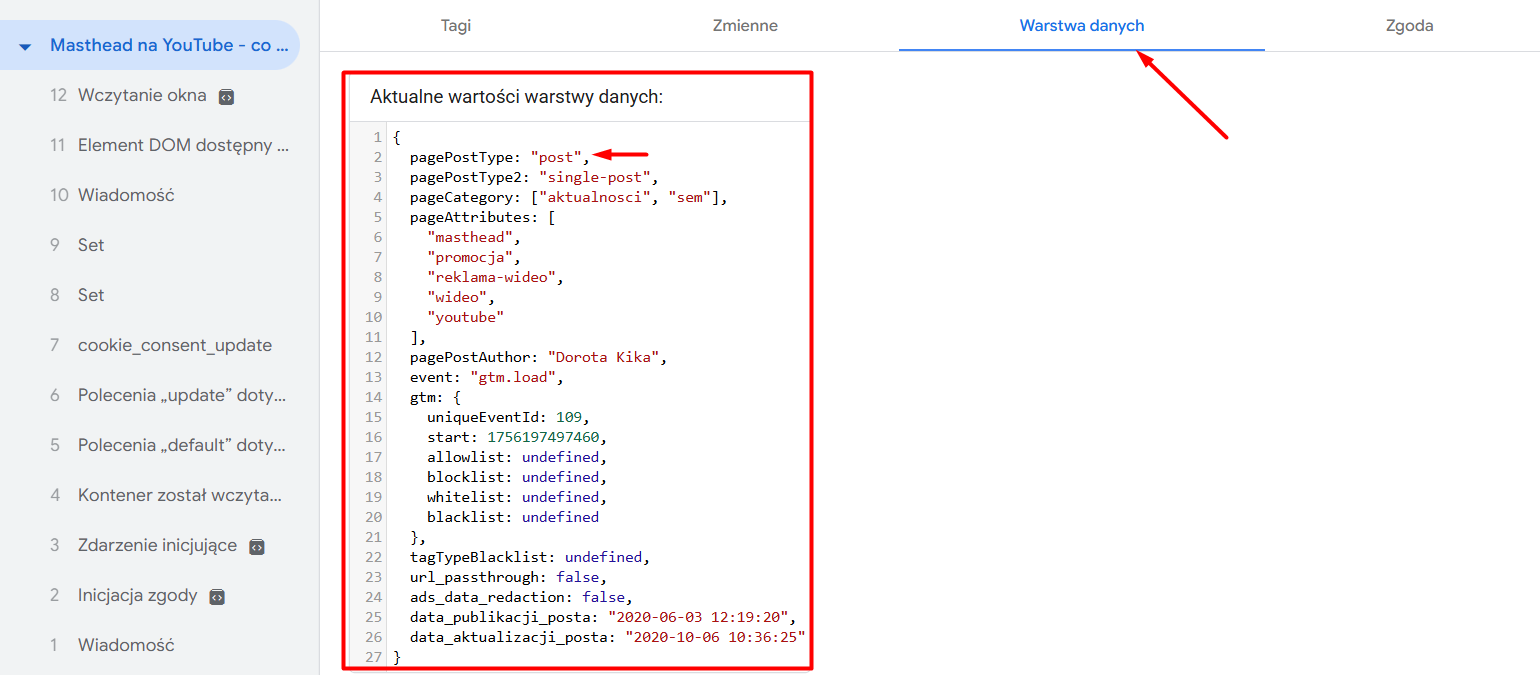Click the code icon beside Inicjacja zgody
This screenshot has height=675, width=1540.
click(x=217, y=597)
